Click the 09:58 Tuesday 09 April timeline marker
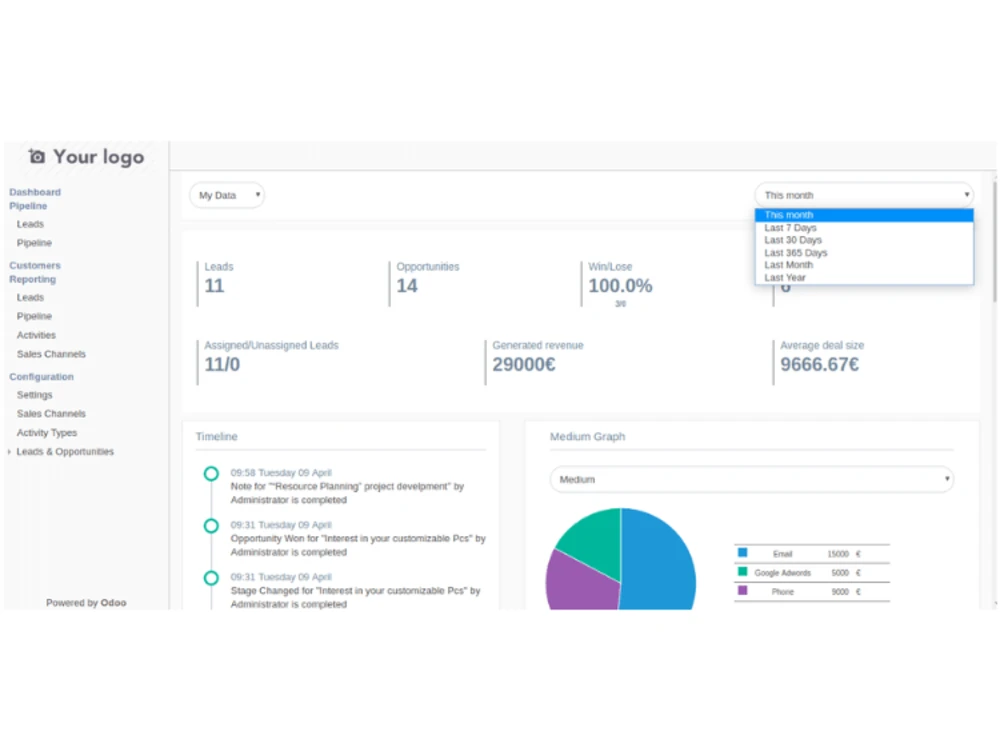 [x=211, y=474]
